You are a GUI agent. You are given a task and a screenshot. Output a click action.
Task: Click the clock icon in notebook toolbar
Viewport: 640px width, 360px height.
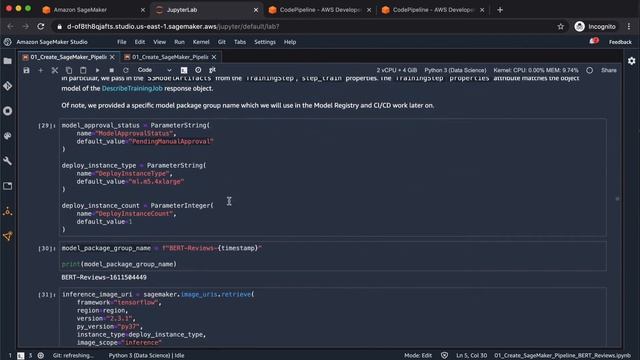198,70
